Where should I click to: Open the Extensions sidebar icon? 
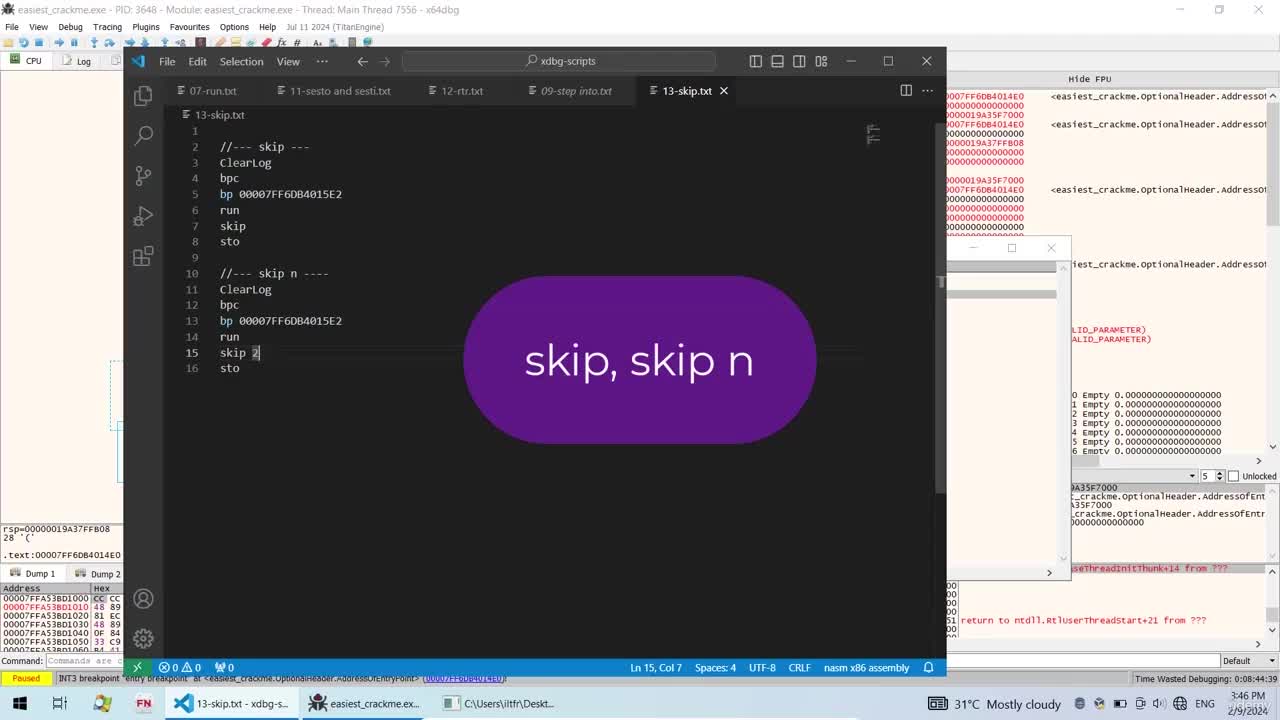(x=143, y=256)
